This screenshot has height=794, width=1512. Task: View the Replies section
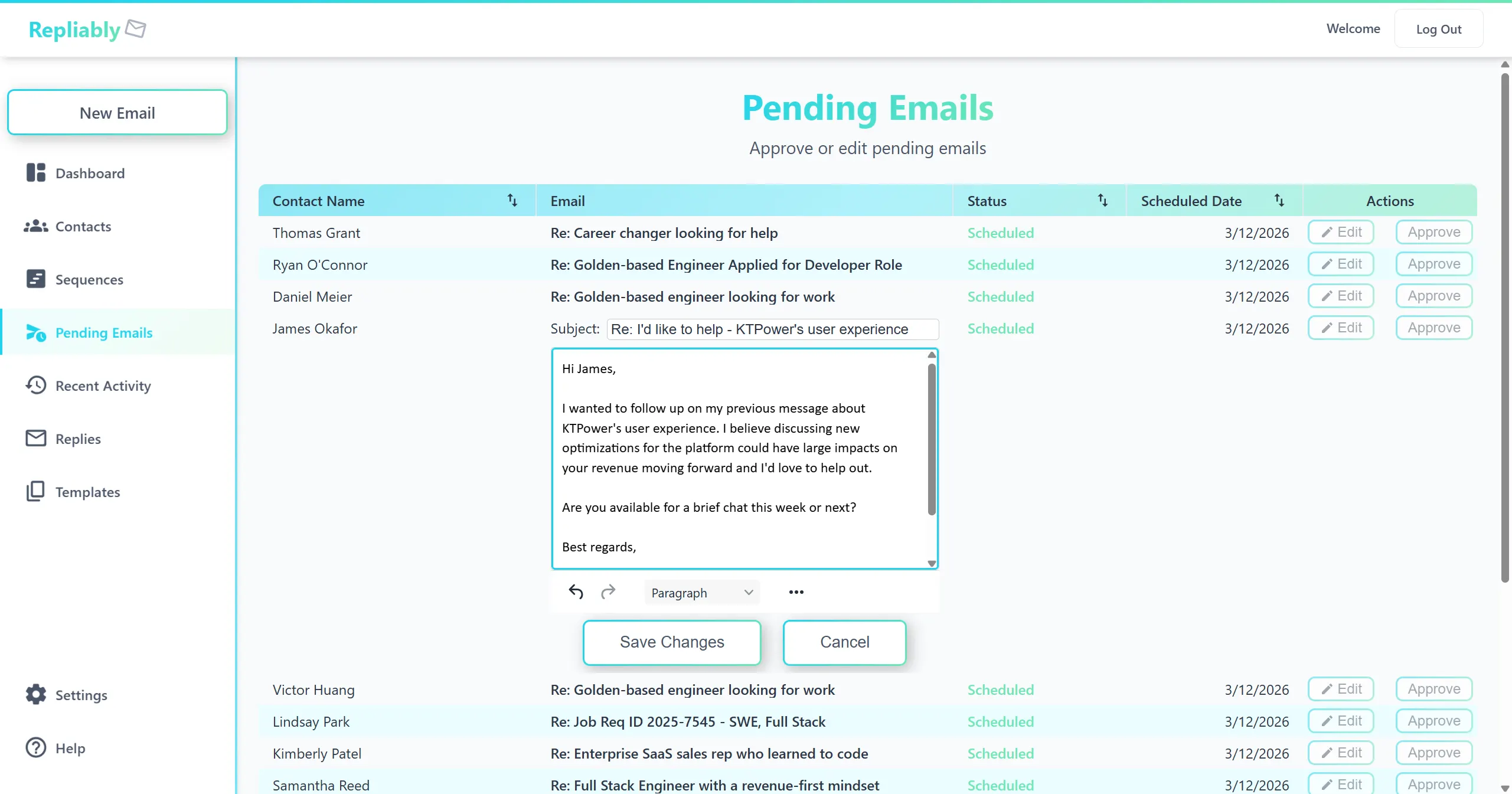pos(79,439)
